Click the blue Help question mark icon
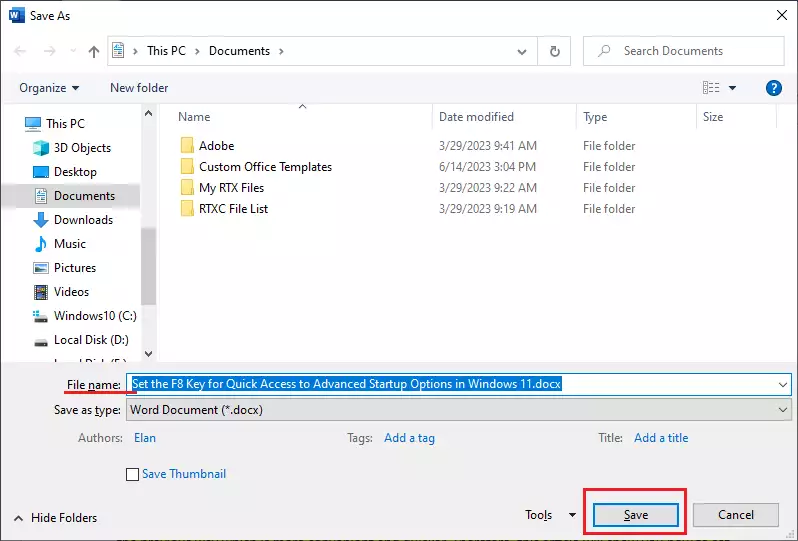 (773, 88)
